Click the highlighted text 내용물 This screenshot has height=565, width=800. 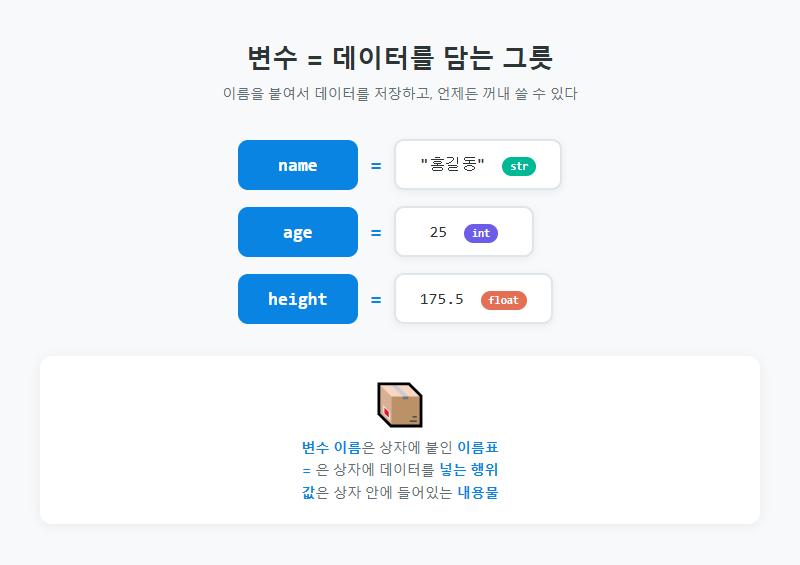pyautogui.click(x=478, y=493)
